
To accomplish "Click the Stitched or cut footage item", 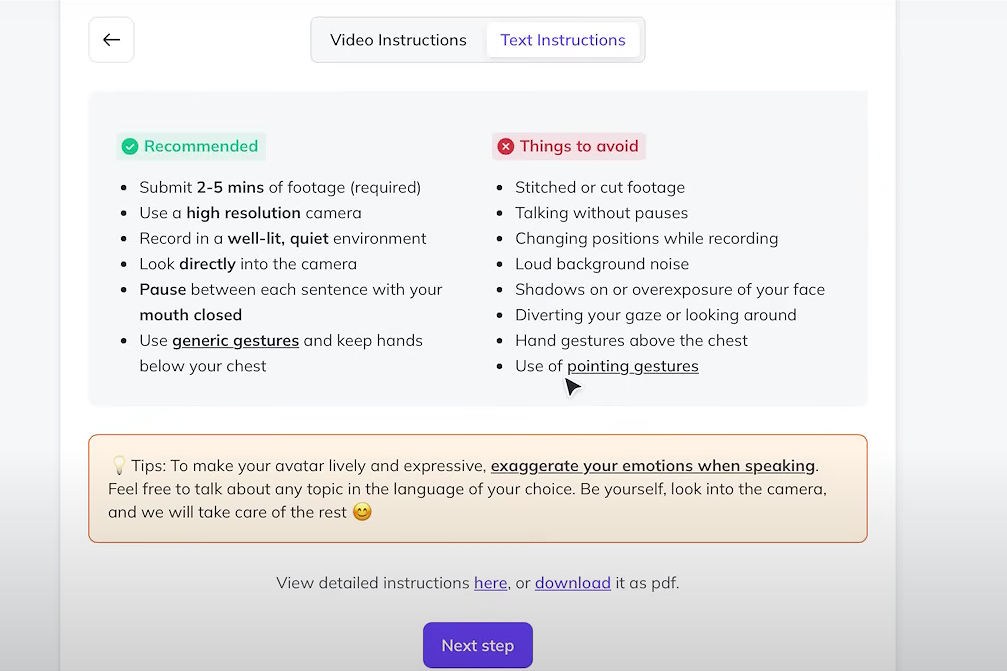I will pos(600,187).
